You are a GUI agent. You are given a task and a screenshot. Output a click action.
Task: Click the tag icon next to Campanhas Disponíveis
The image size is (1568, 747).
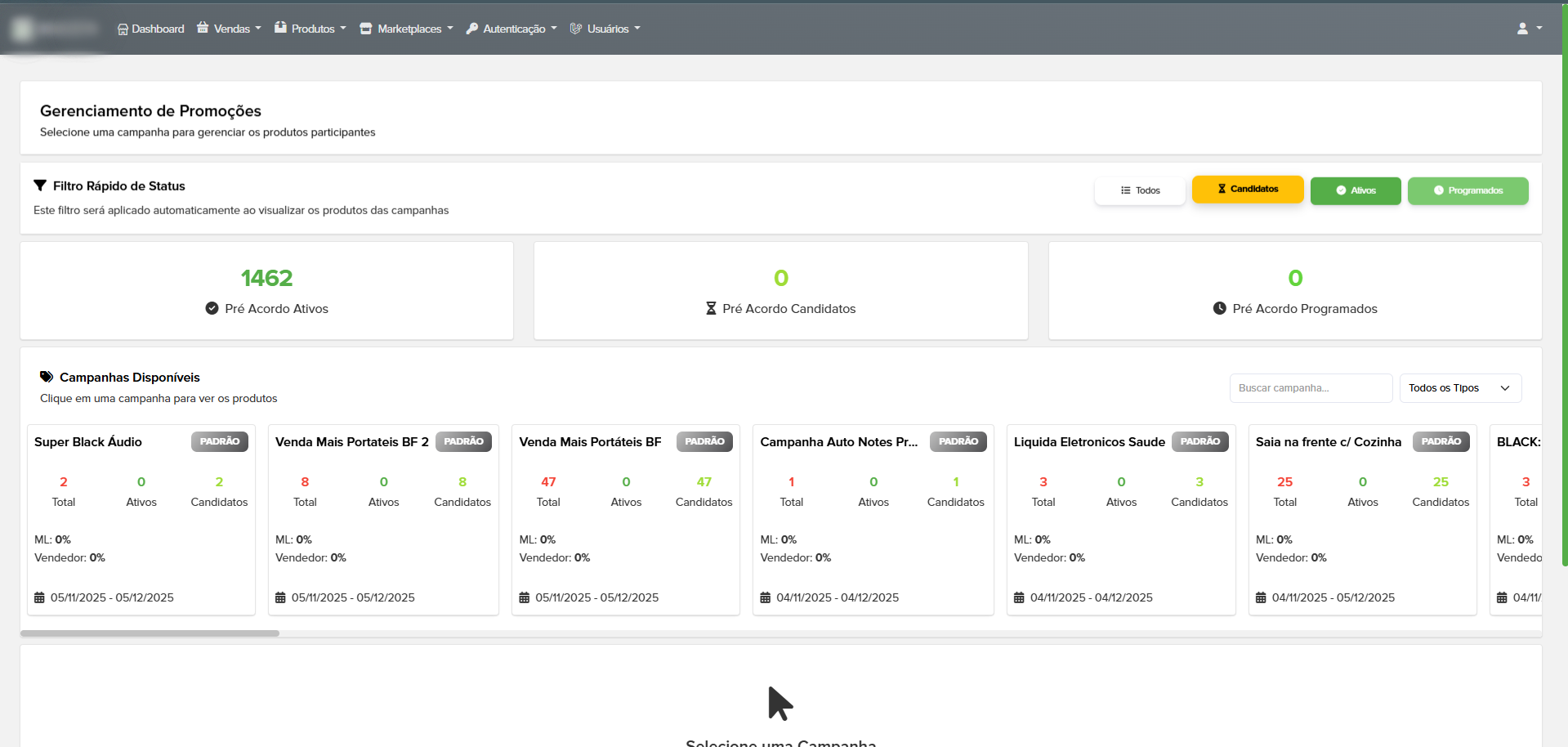pyautogui.click(x=47, y=376)
